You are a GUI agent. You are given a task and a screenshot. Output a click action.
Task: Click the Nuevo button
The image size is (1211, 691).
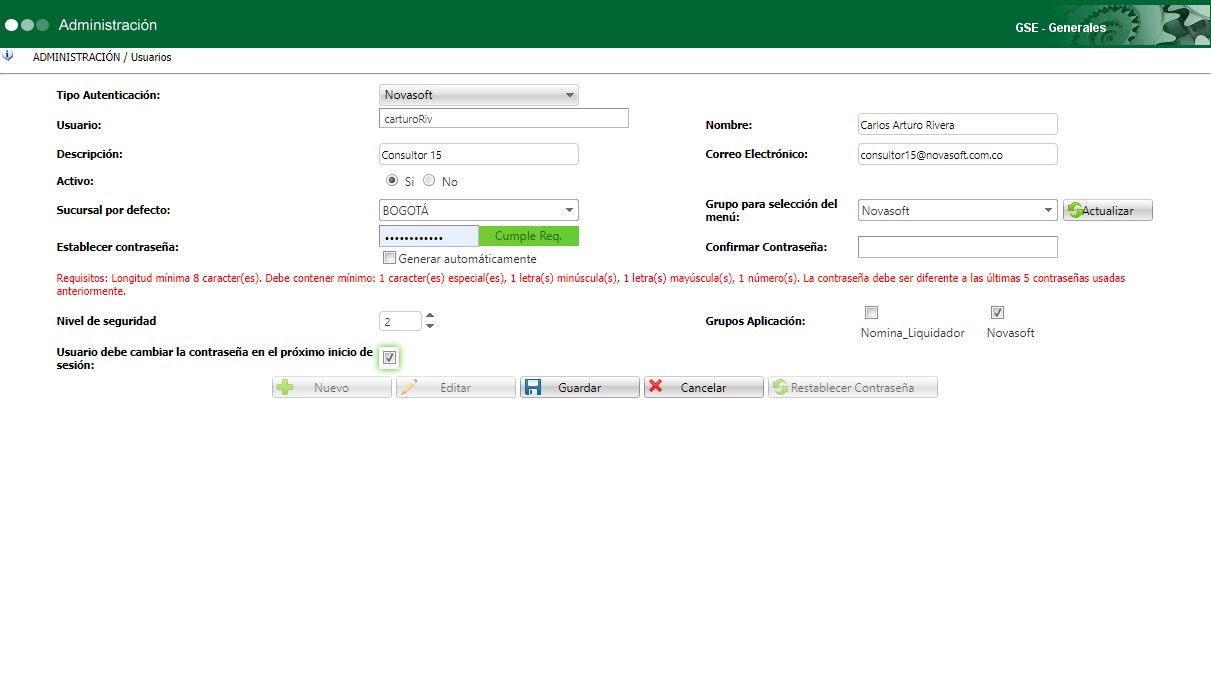pos(332,387)
